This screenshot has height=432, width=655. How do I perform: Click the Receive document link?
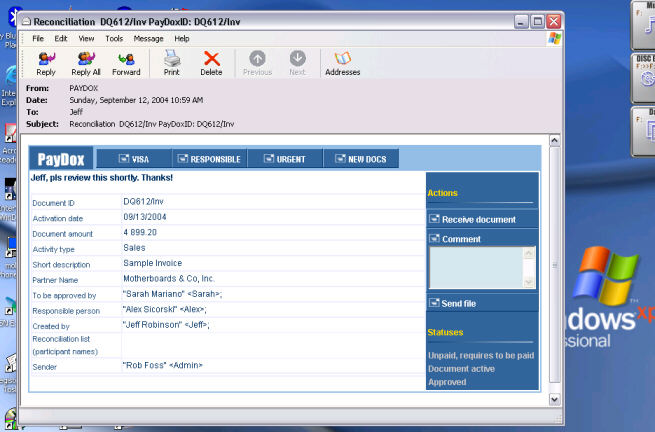click(x=479, y=219)
